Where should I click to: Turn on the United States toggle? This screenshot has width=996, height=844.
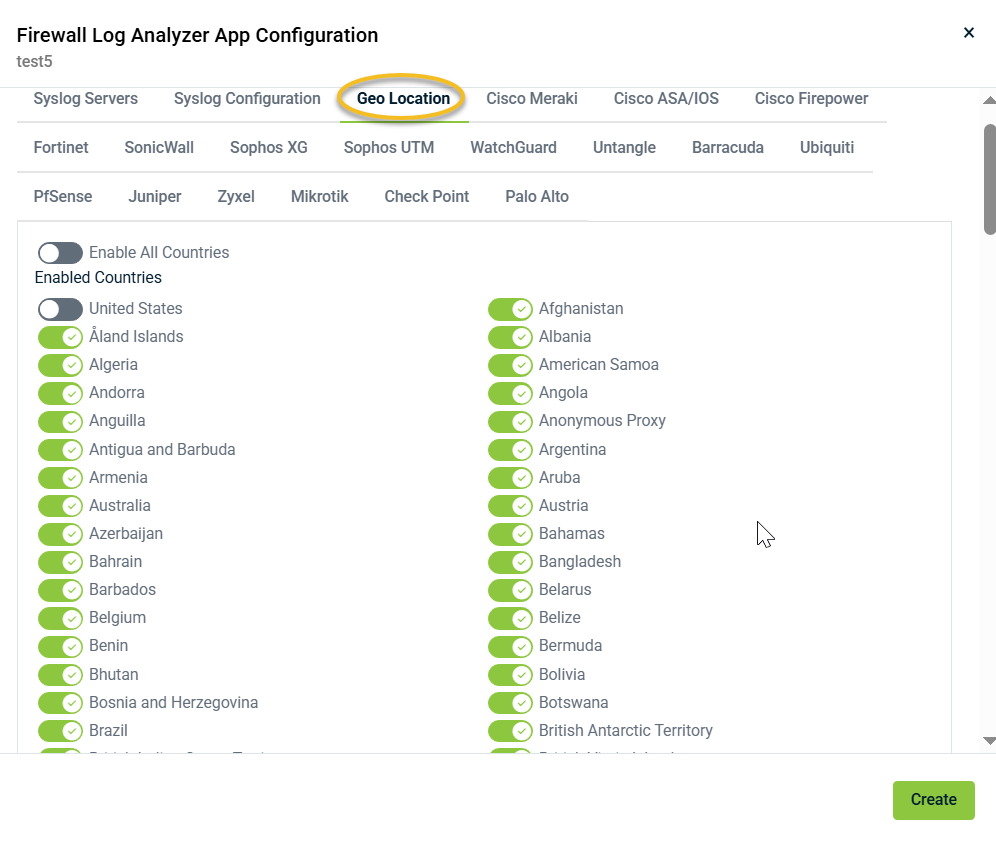(60, 309)
